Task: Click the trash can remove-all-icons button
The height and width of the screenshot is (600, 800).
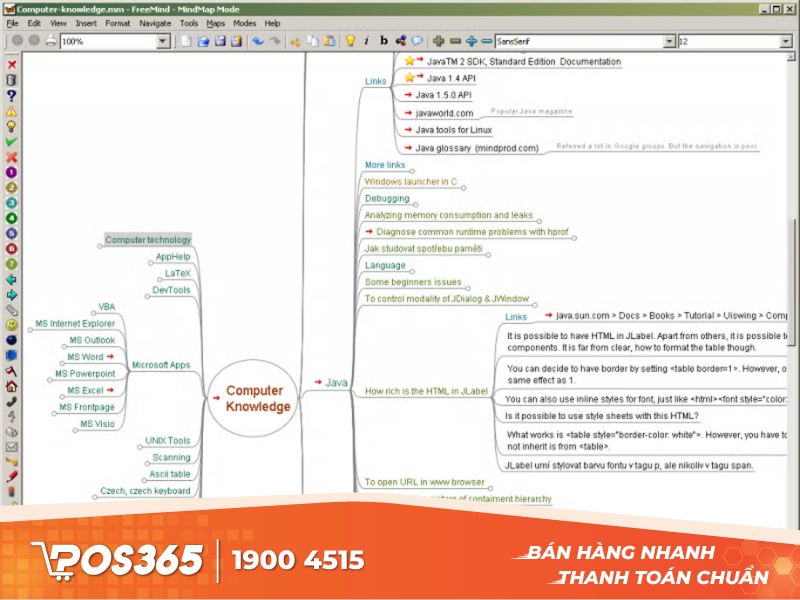Action: click(11, 80)
